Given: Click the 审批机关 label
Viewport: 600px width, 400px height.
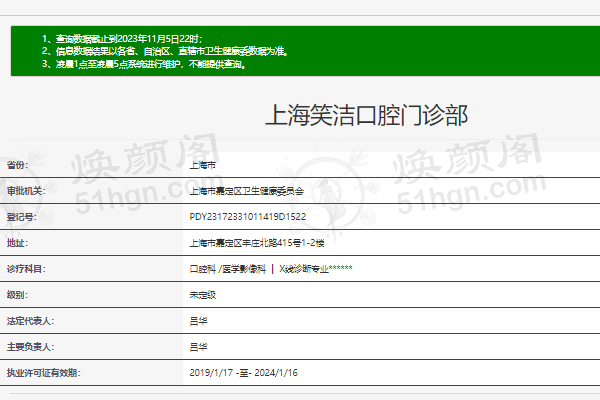Looking at the screenshot, I should [26, 191].
